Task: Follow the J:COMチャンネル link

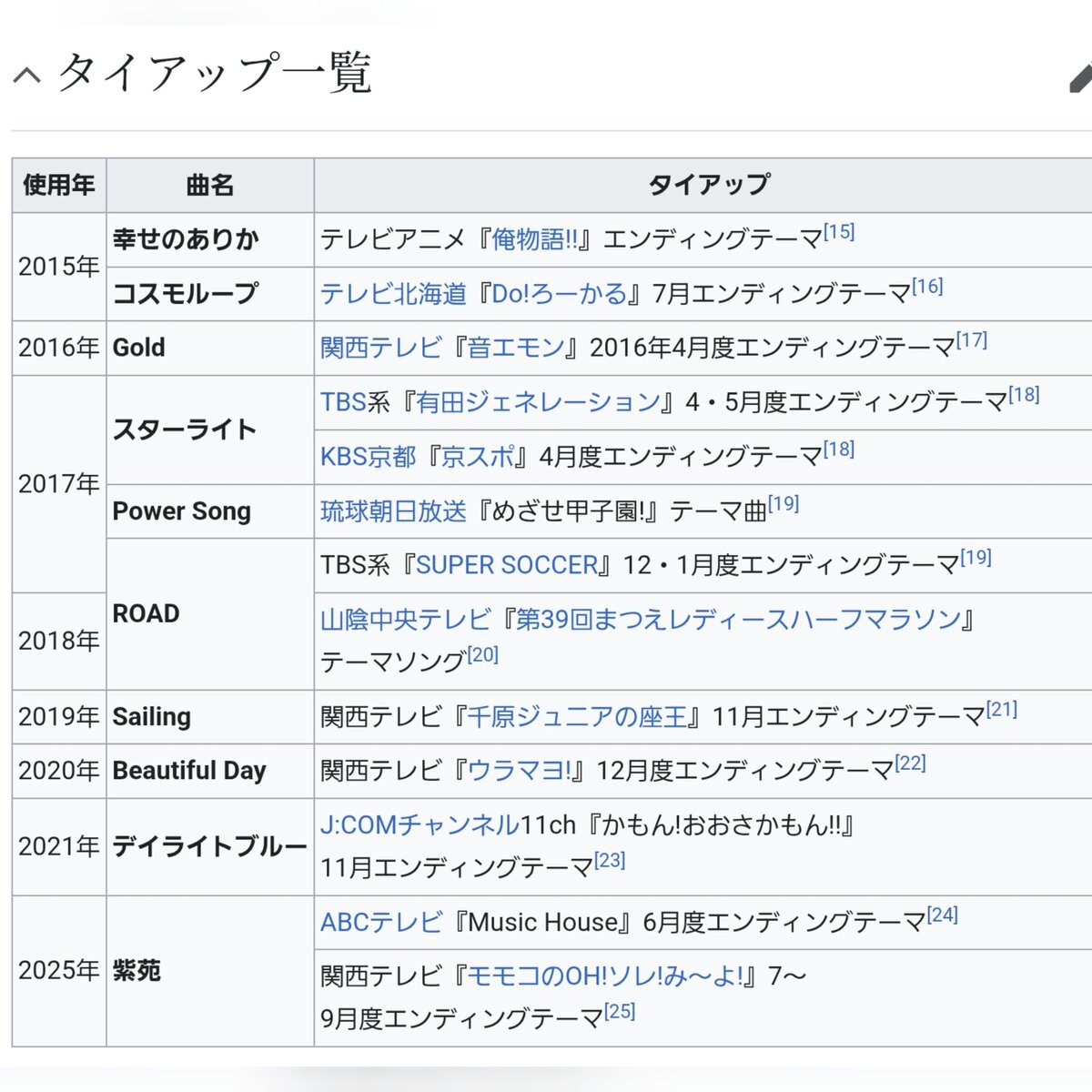Action: (x=420, y=825)
